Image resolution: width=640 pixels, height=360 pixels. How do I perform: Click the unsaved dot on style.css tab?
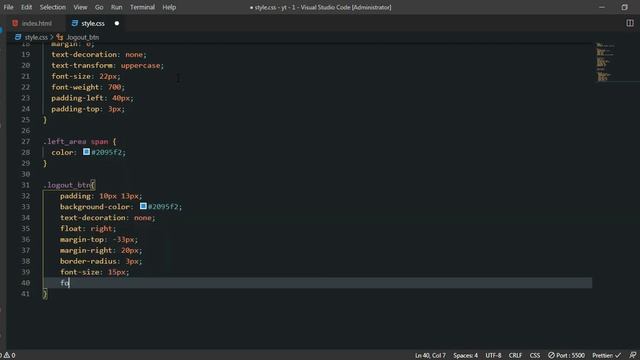(x=117, y=23)
